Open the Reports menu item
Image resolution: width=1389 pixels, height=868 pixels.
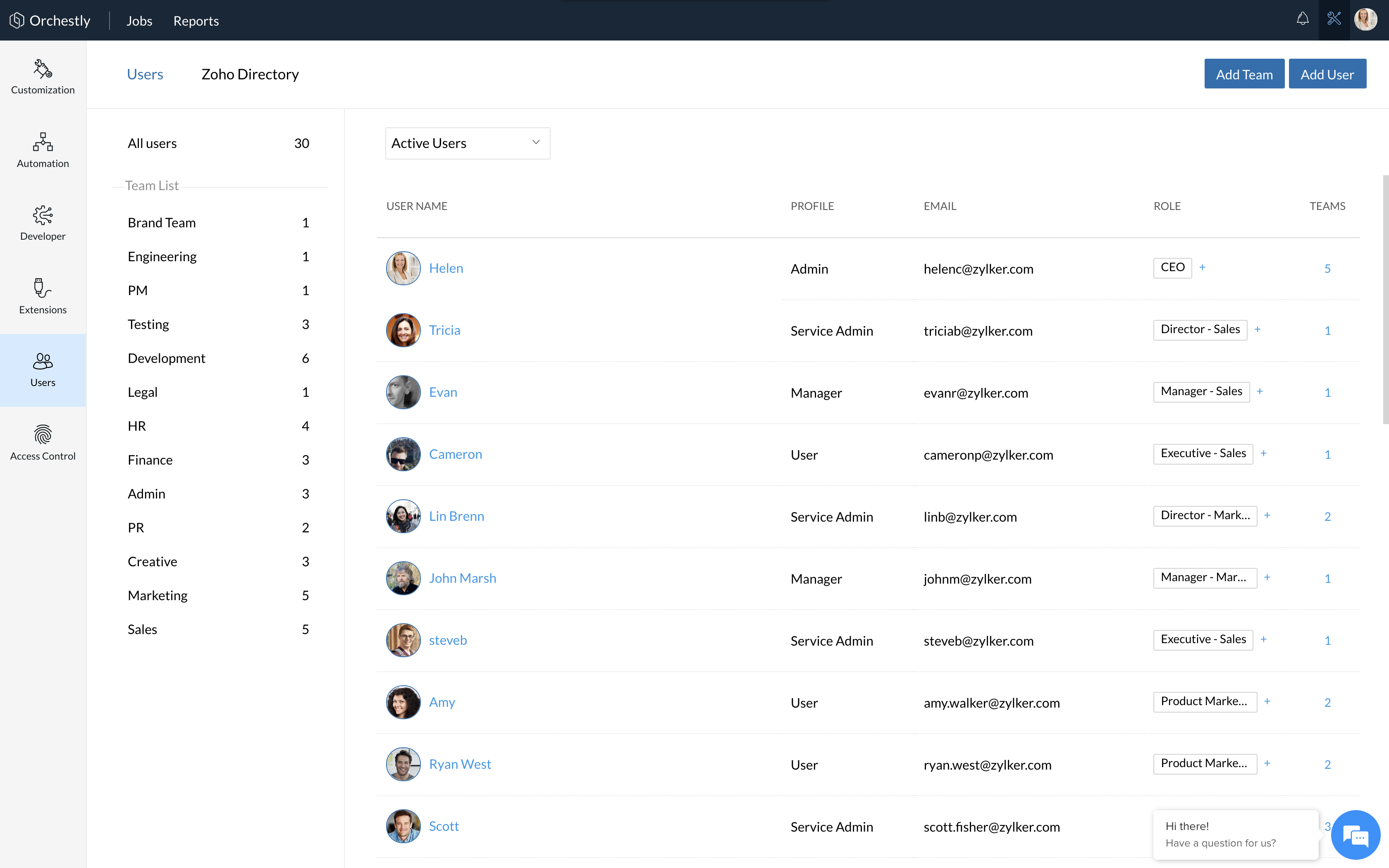tap(196, 21)
